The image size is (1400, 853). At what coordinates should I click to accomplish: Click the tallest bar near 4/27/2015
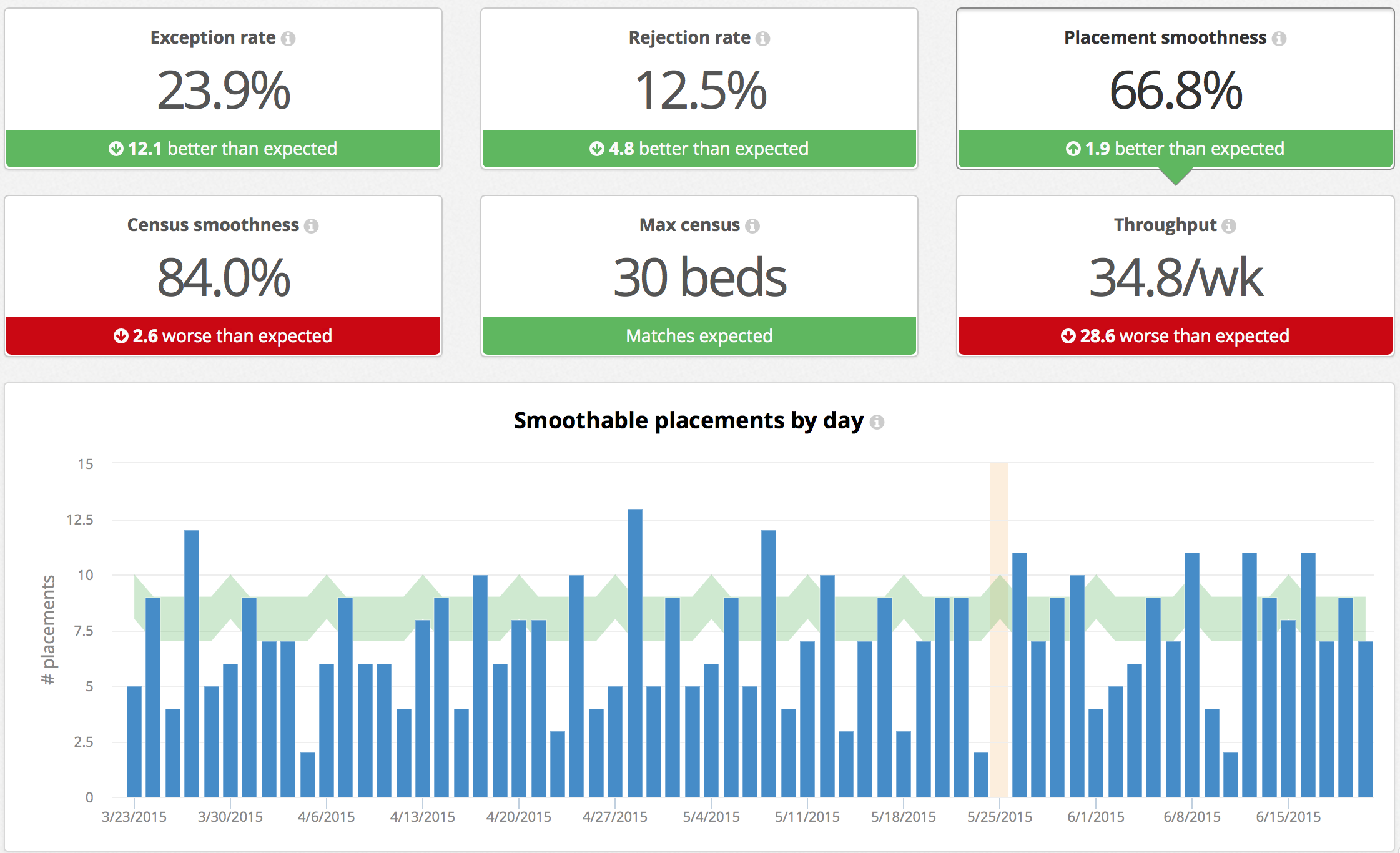(635, 653)
